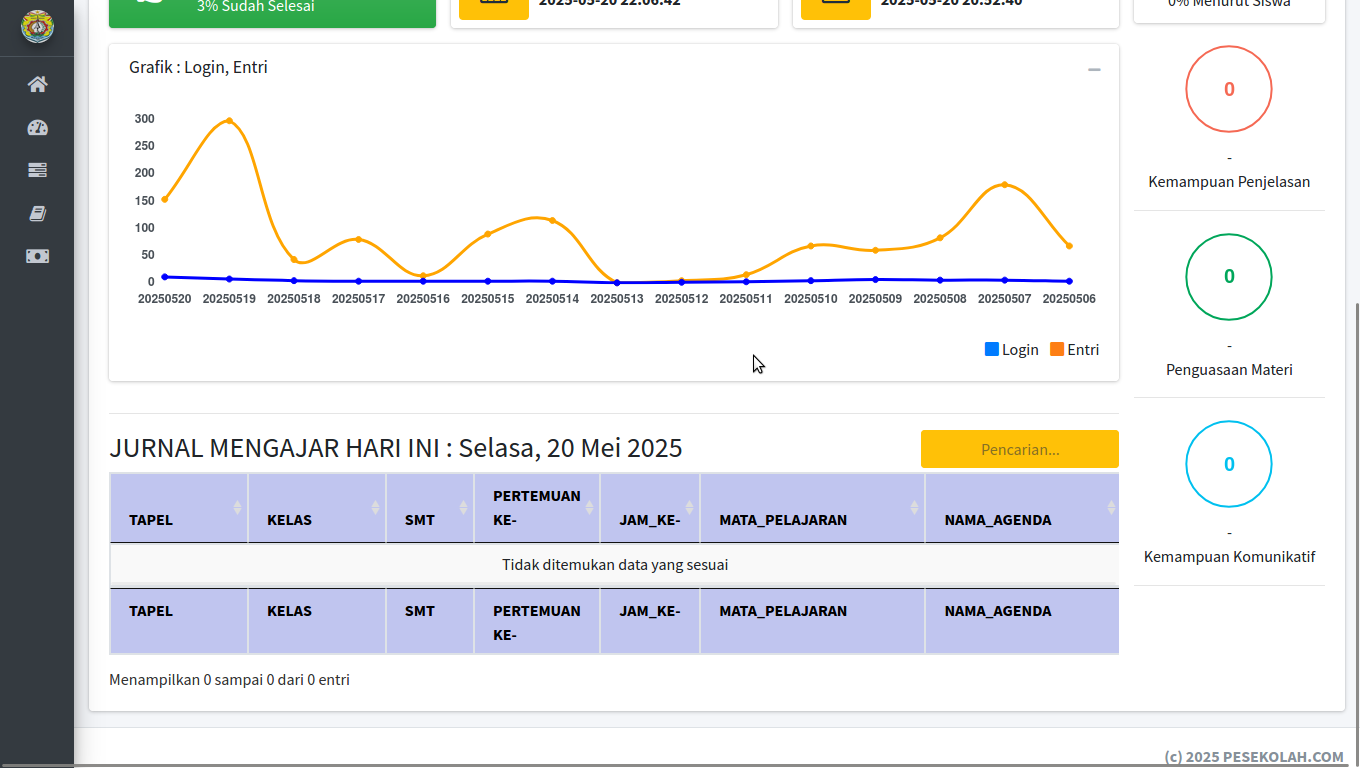Image resolution: width=1360 pixels, height=768 pixels.
Task: Click the Penguasaan Materi green circle
Action: (x=1229, y=277)
